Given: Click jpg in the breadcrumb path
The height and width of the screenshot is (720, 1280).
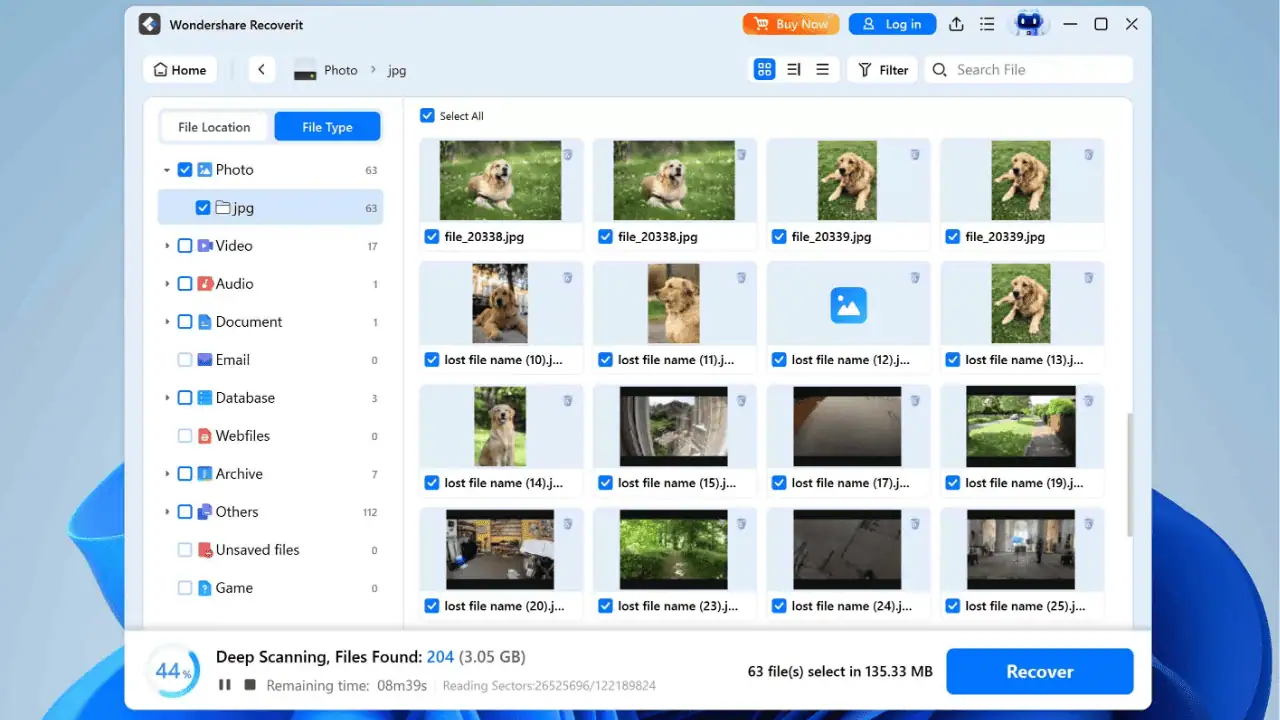Looking at the screenshot, I should point(397,70).
